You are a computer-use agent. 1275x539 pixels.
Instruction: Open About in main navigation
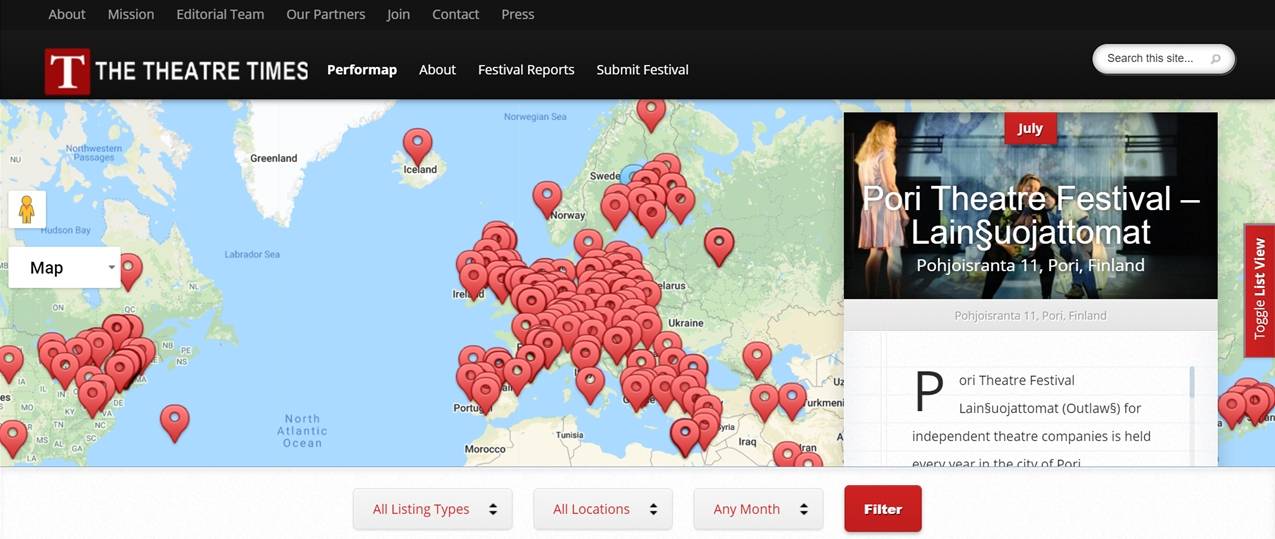tap(437, 70)
